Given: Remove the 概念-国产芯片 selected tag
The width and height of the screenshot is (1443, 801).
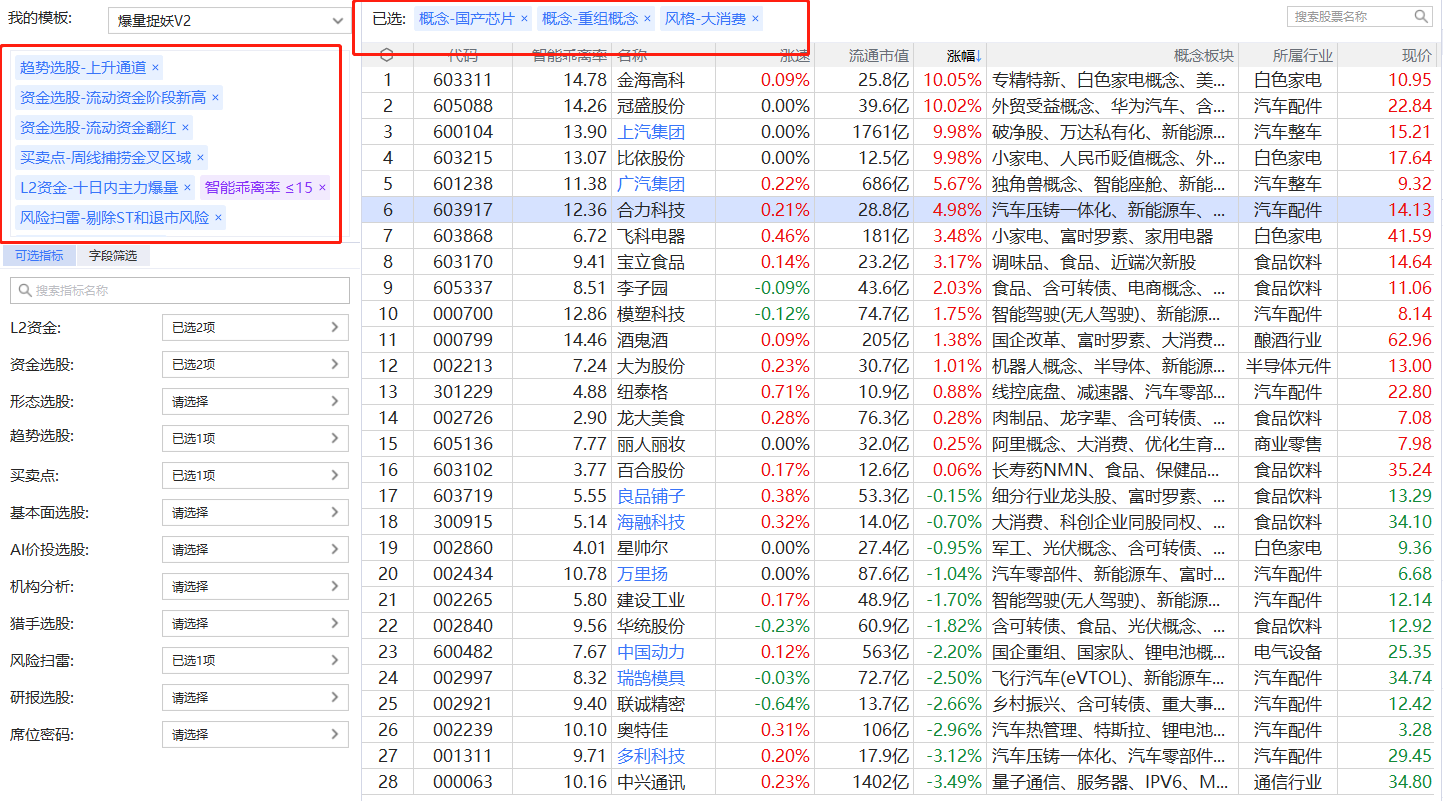Looking at the screenshot, I should click(x=524, y=19).
